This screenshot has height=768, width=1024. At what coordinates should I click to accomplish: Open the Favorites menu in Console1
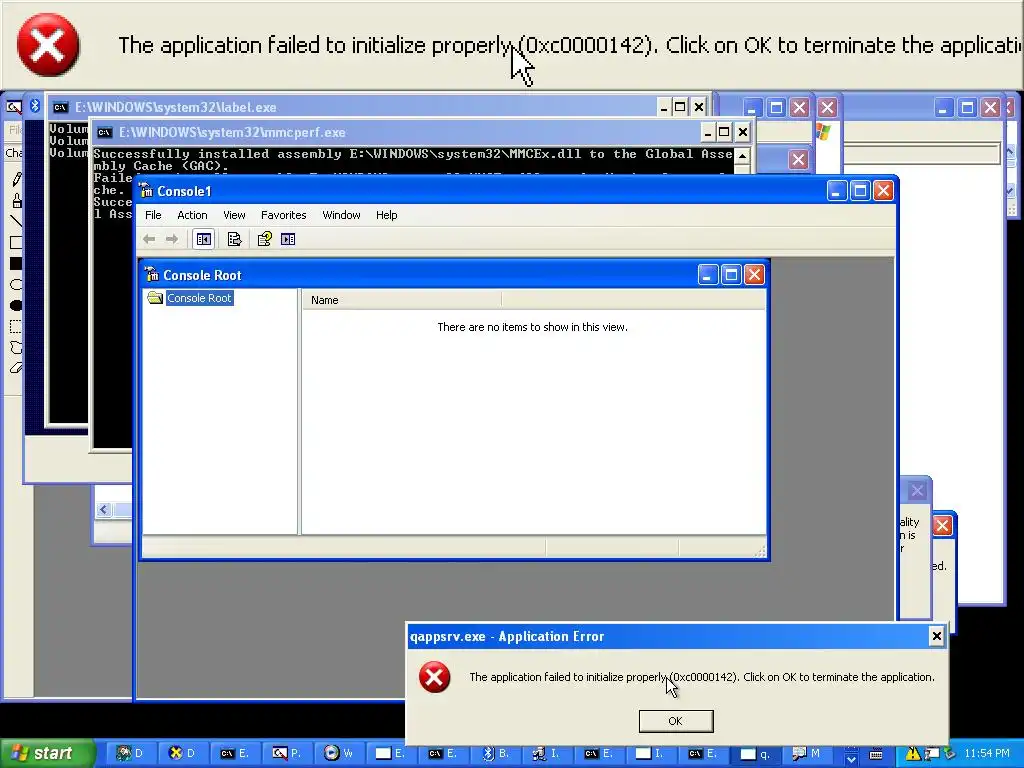(x=283, y=215)
